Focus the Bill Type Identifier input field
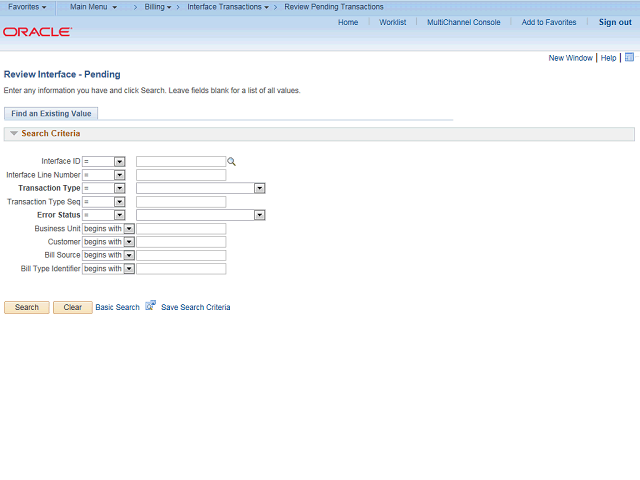 (x=181, y=269)
